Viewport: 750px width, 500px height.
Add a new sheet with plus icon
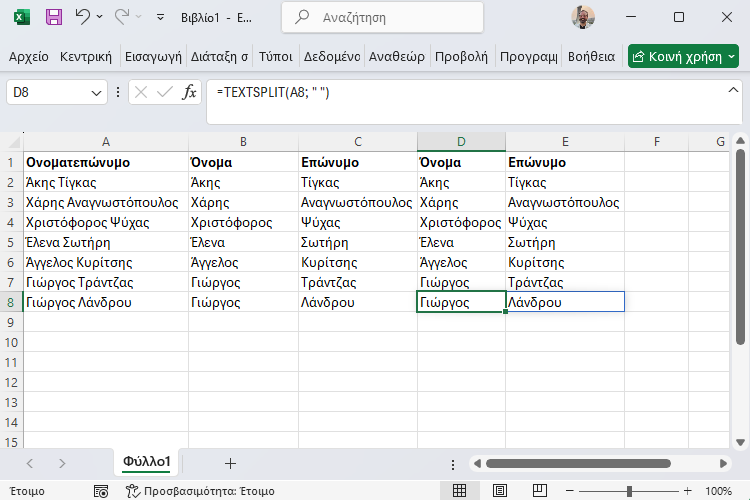point(230,463)
